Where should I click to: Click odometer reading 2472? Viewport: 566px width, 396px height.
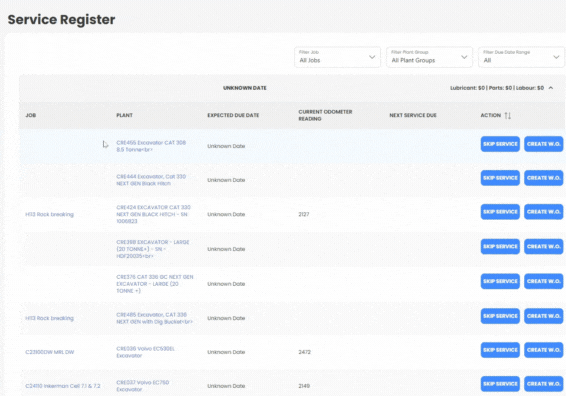pyautogui.click(x=304, y=352)
